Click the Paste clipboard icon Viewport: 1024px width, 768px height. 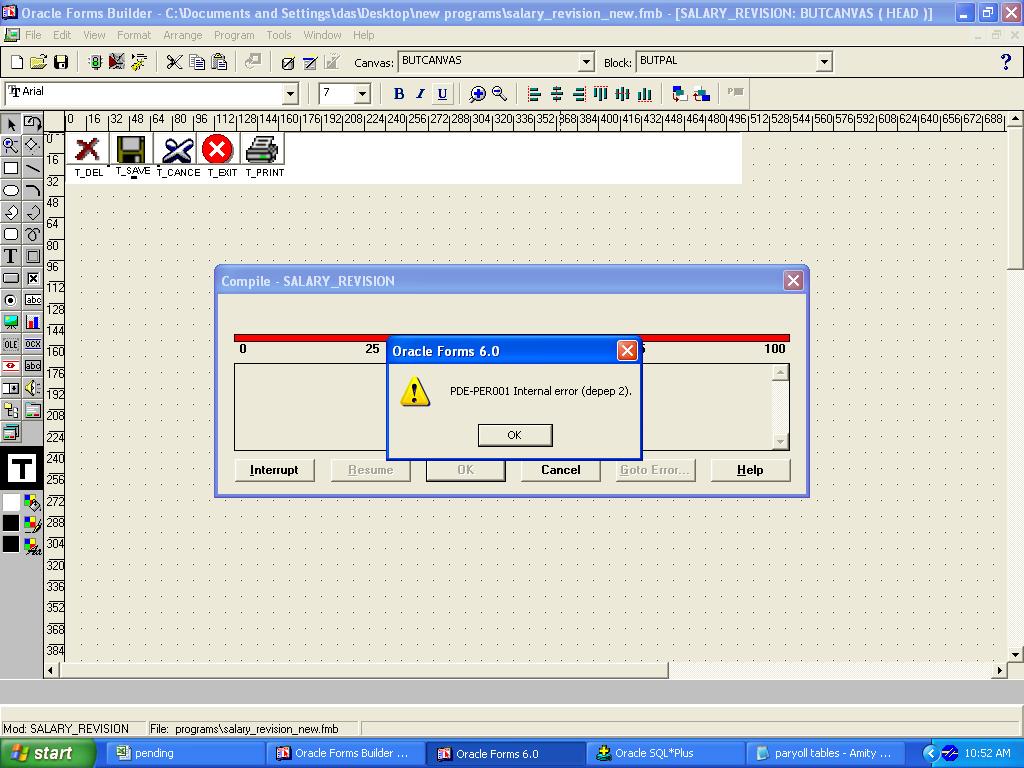tap(219, 62)
